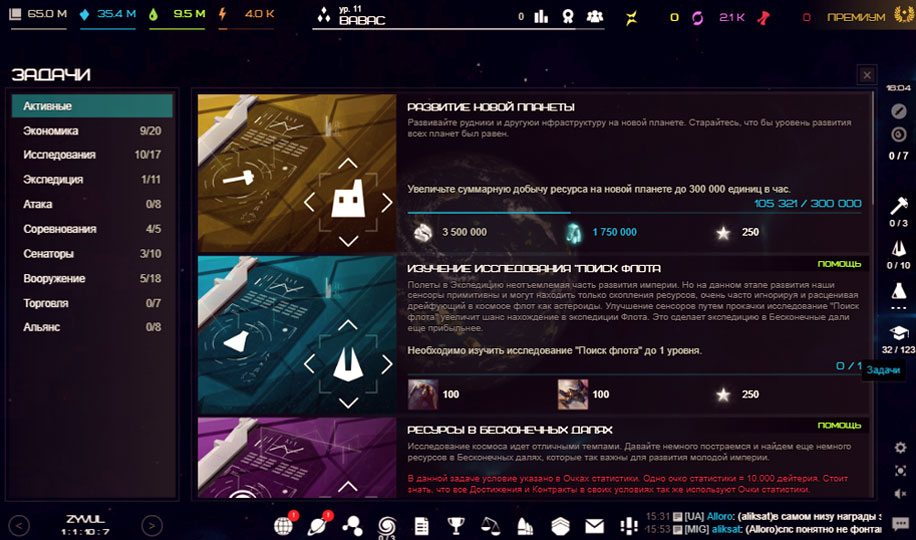Switch to next planet with right arrow
Viewport: 916px width, 540px height.
coord(151,525)
